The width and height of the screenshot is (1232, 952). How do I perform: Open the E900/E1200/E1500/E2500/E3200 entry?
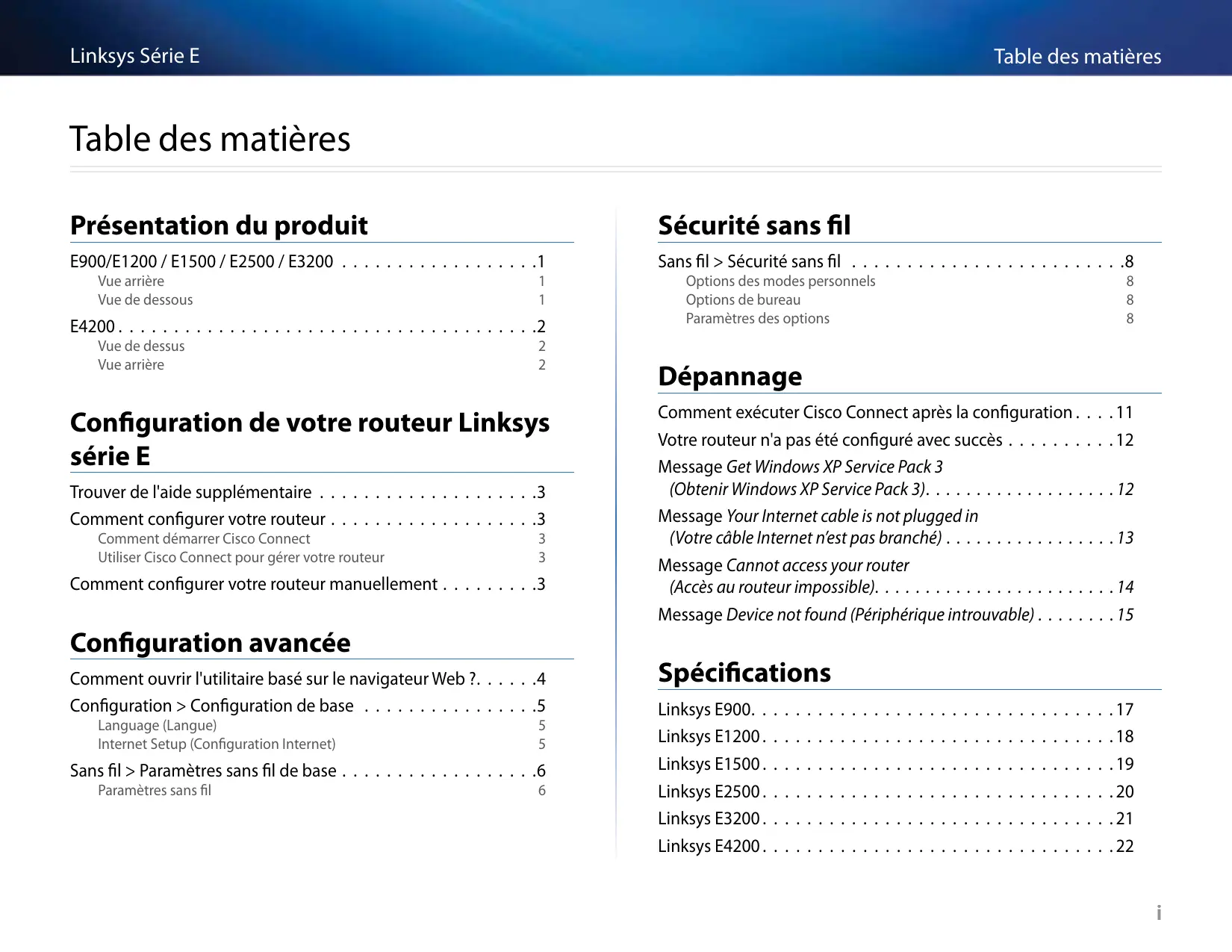pos(202,262)
